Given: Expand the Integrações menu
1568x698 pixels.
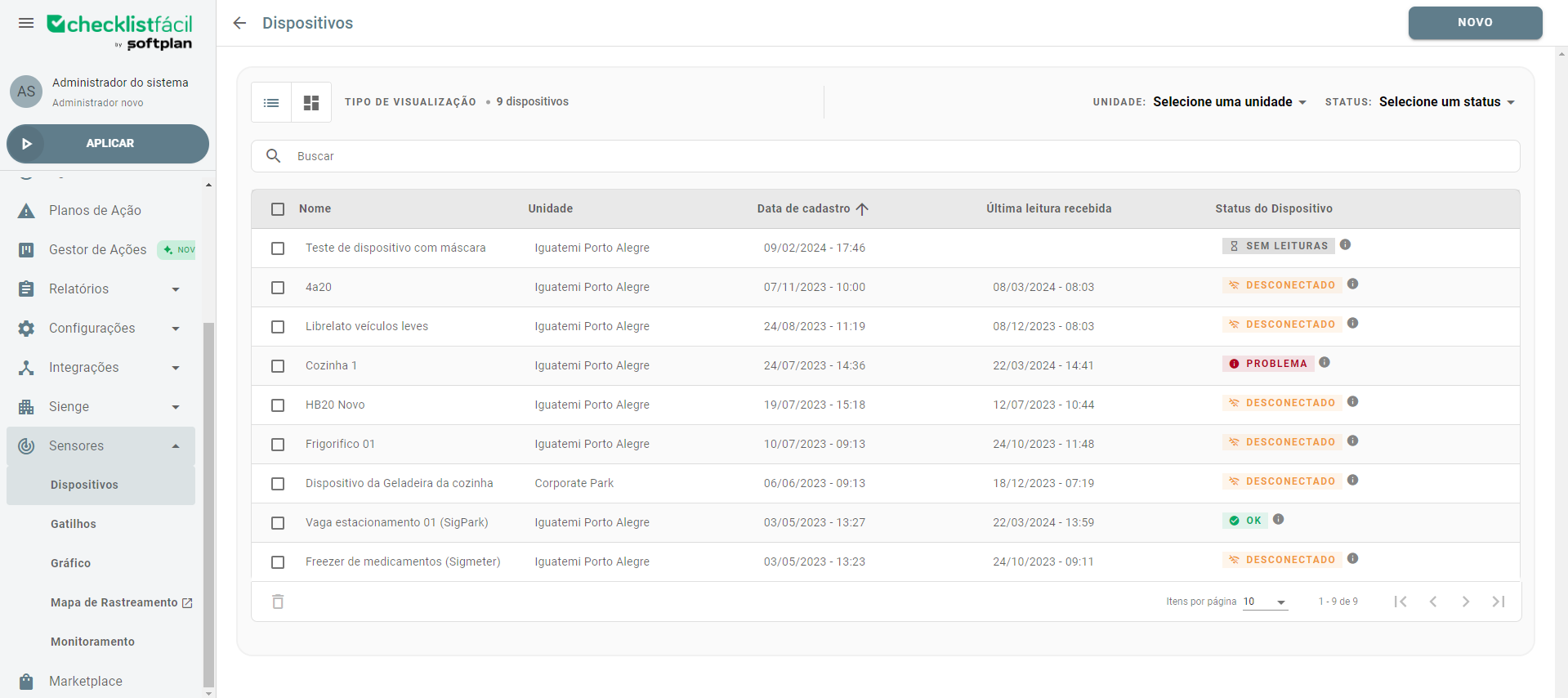Looking at the screenshot, I should [x=176, y=368].
